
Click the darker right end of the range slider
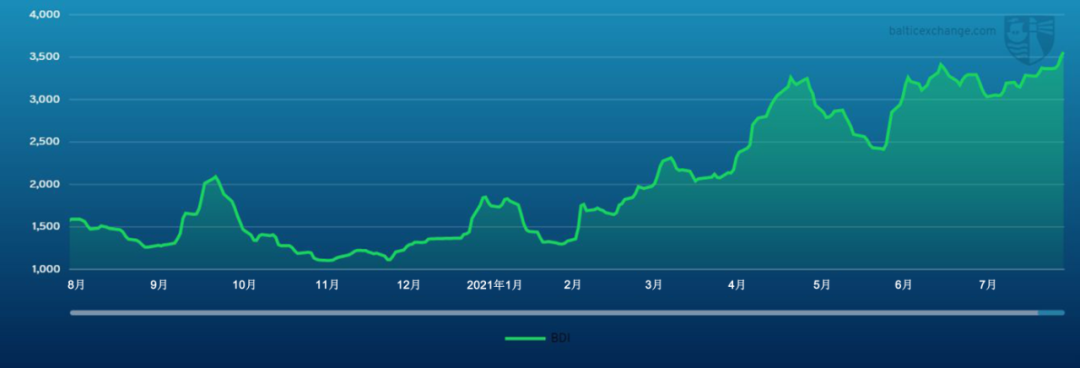[1051, 313]
